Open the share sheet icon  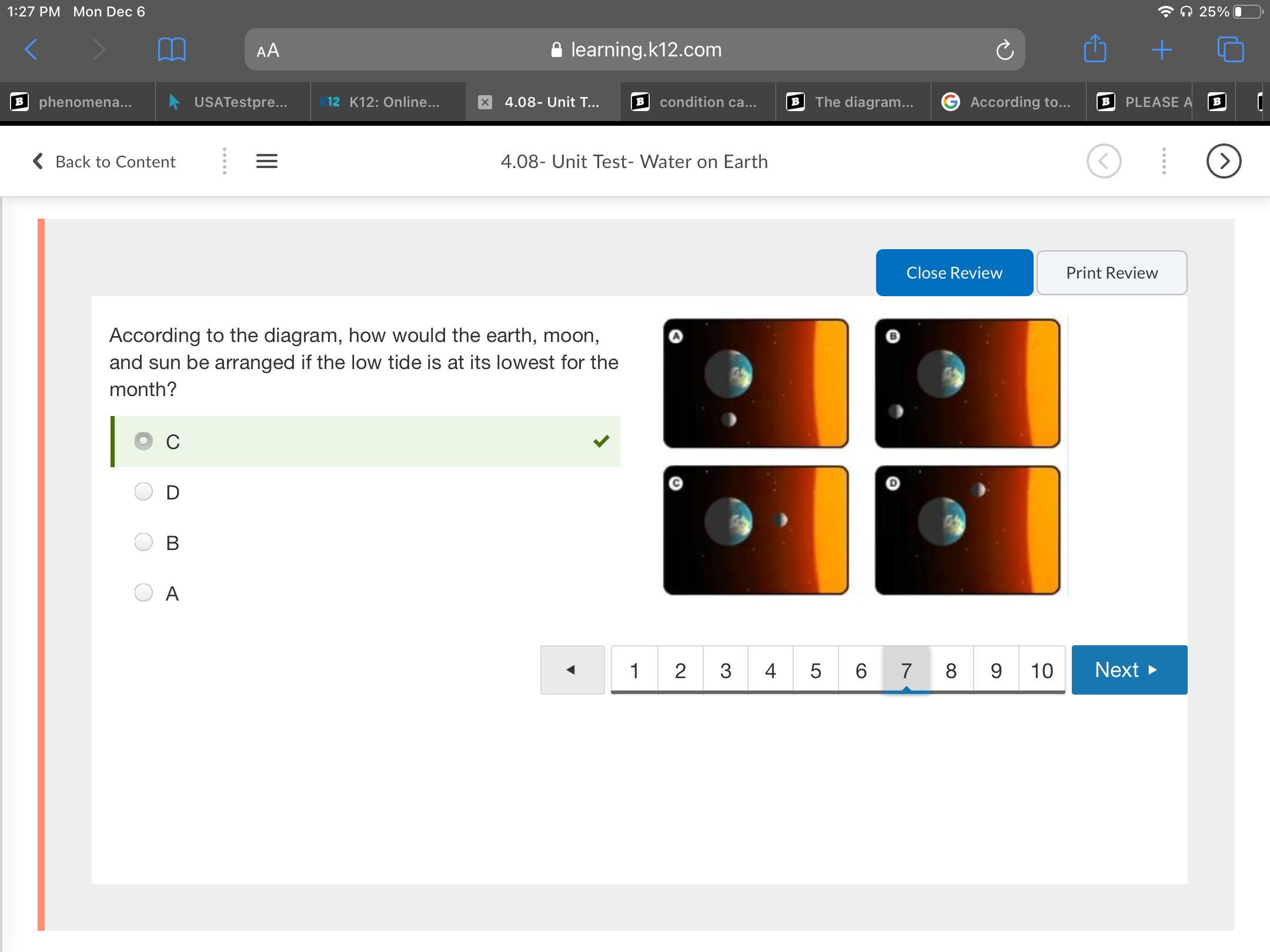(1095, 49)
